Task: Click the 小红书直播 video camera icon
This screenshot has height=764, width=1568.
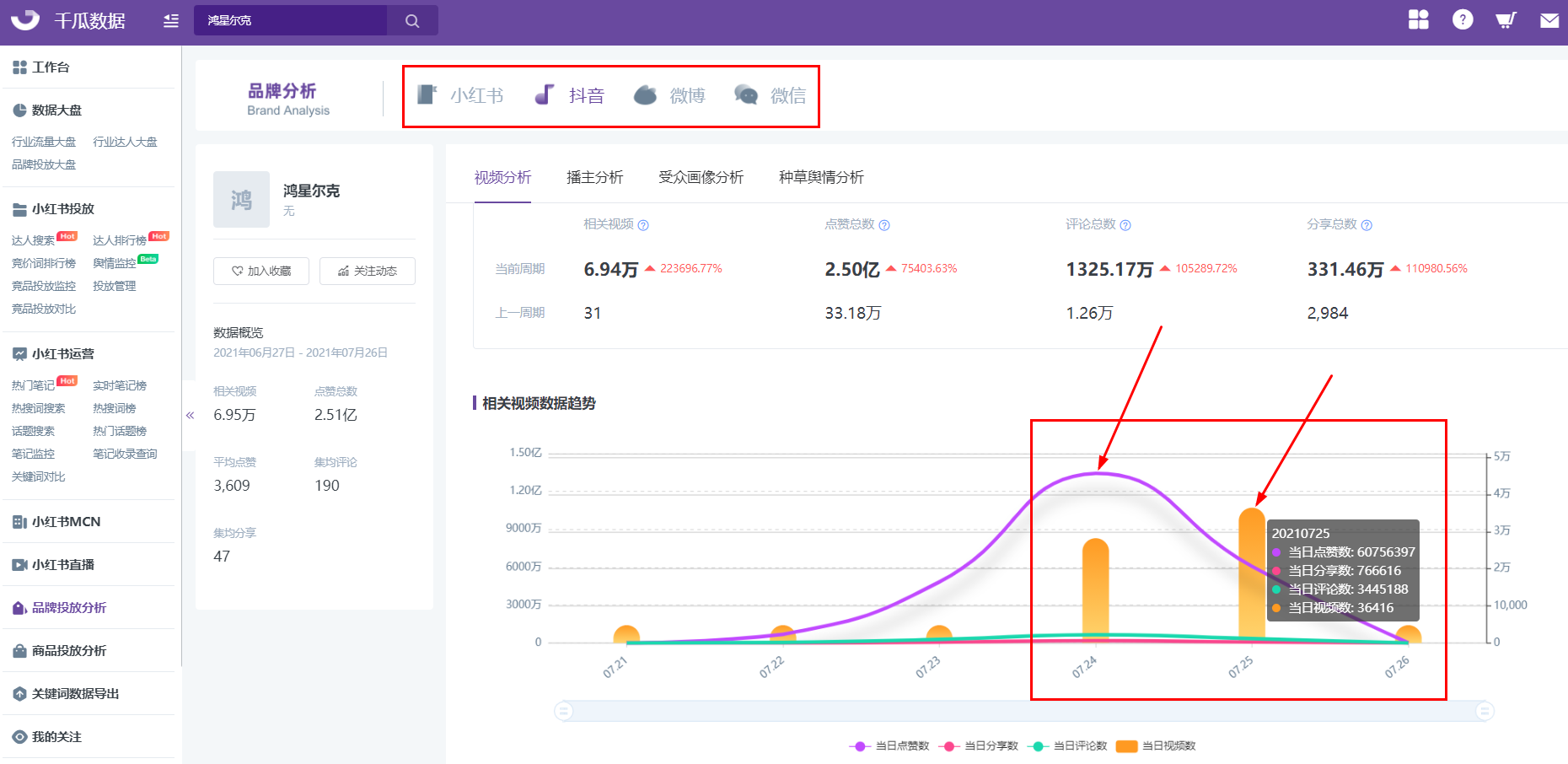Action: coord(19,565)
